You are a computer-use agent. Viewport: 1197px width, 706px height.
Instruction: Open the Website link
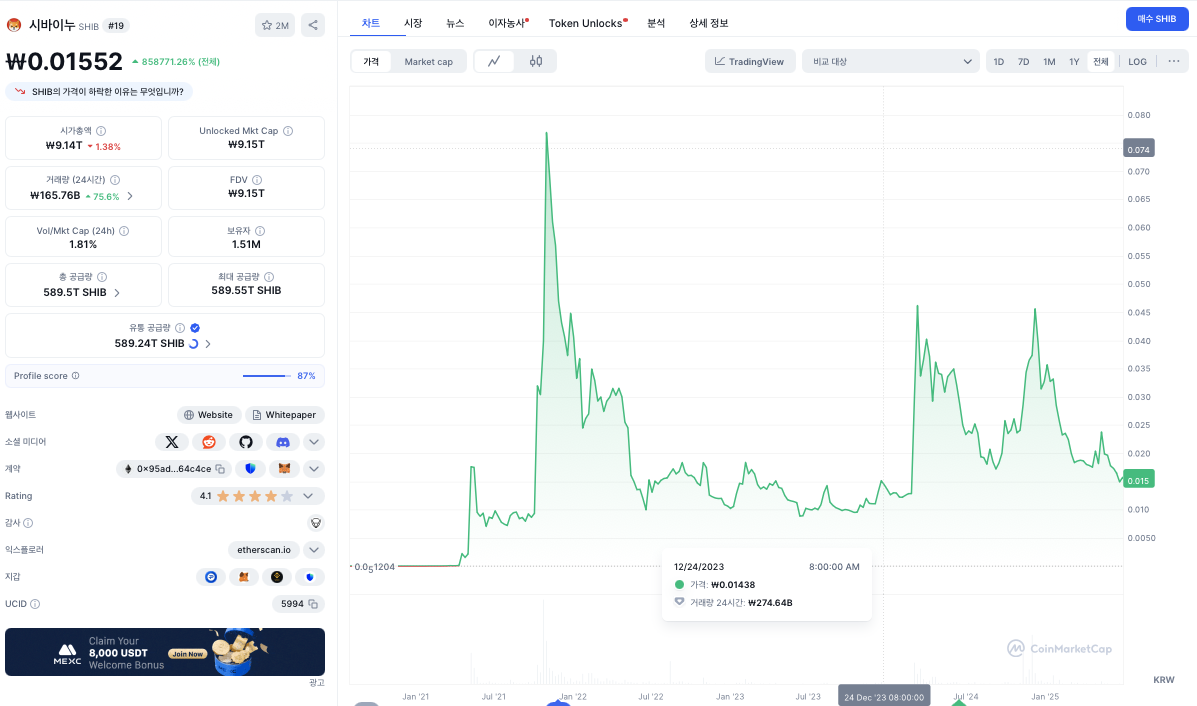[x=209, y=415]
